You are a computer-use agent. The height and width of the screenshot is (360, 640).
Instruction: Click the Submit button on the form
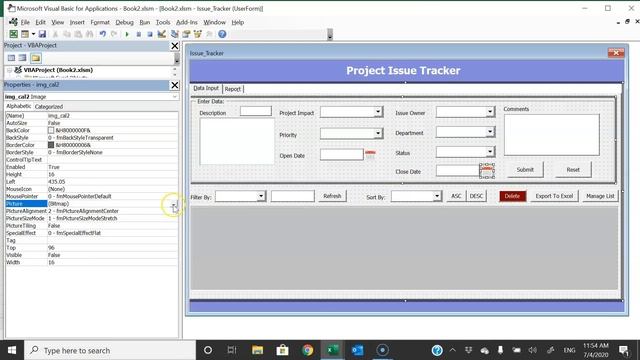(525, 169)
